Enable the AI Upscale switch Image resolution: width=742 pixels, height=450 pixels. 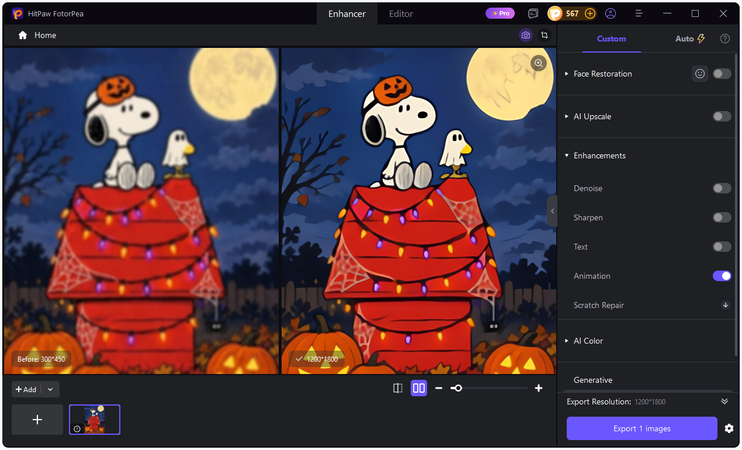[722, 116]
